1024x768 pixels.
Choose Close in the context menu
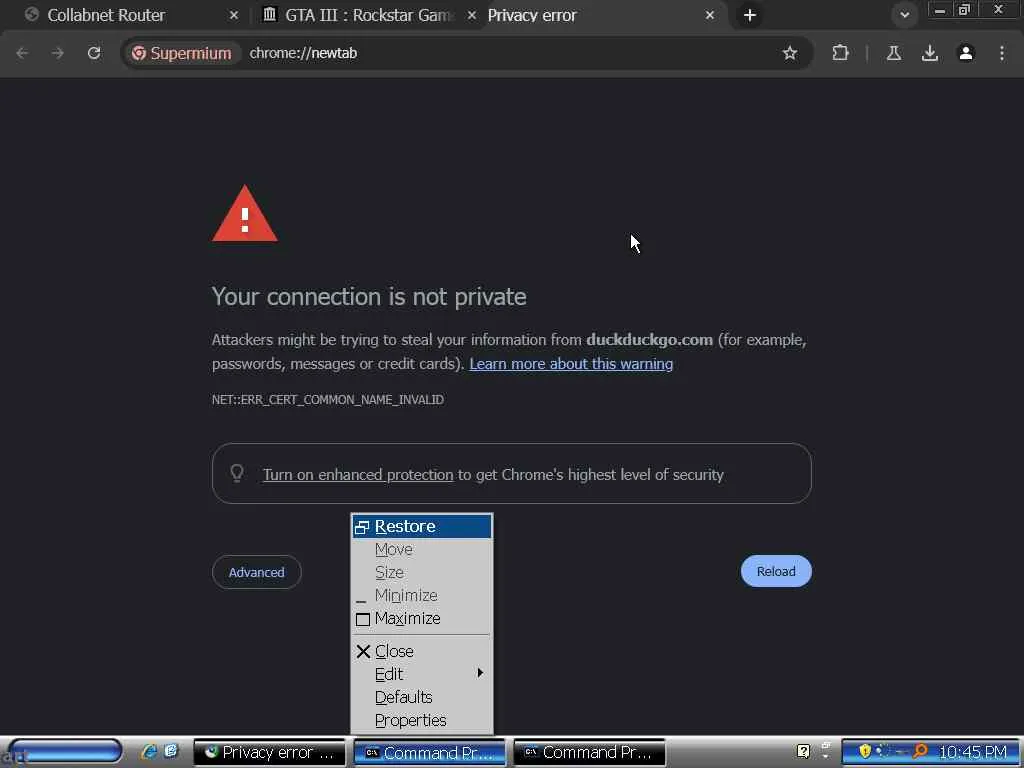(x=422, y=651)
